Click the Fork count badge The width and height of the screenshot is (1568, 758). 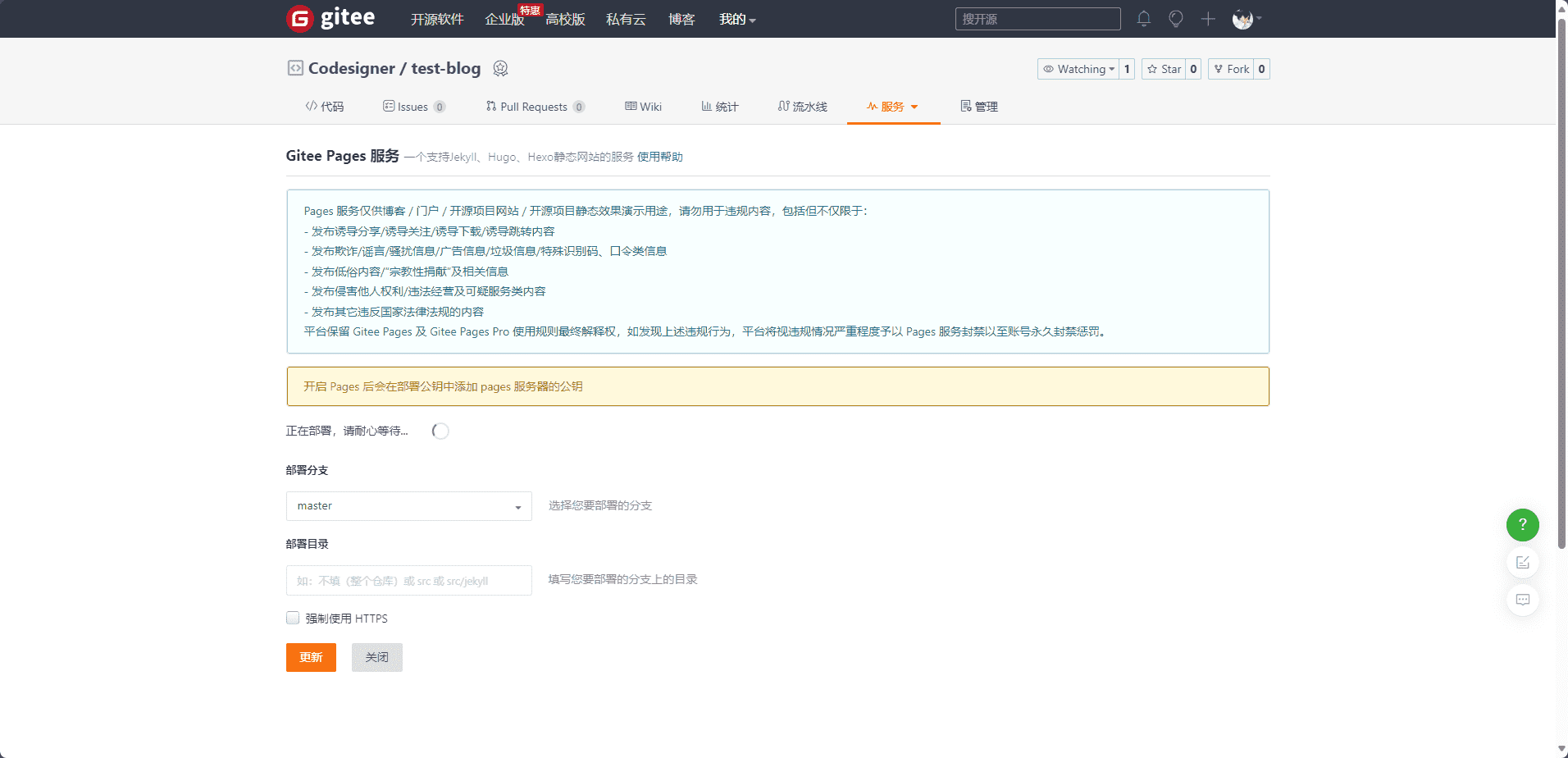tap(1261, 69)
